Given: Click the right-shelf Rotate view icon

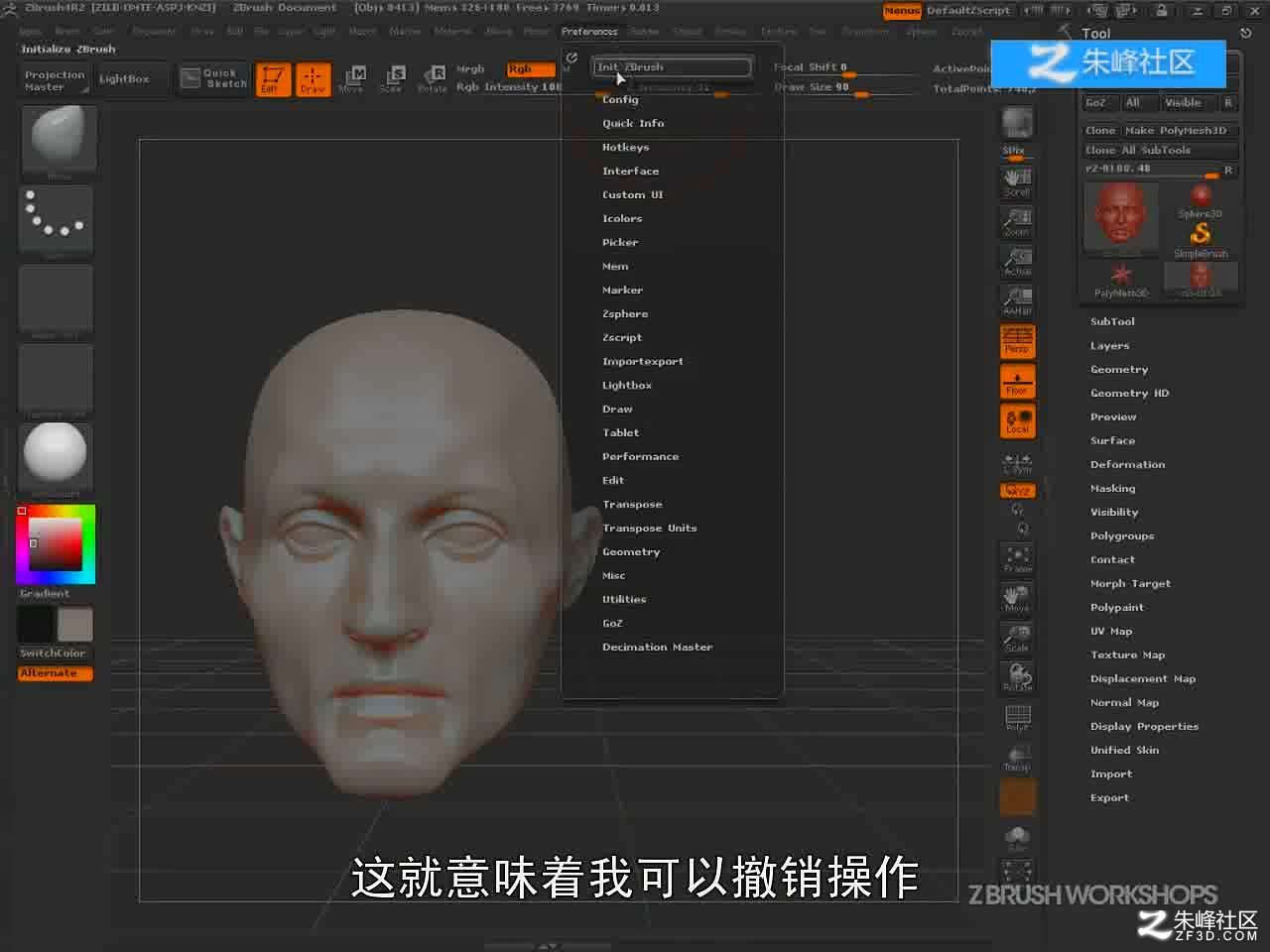Looking at the screenshot, I should (1017, 677).
